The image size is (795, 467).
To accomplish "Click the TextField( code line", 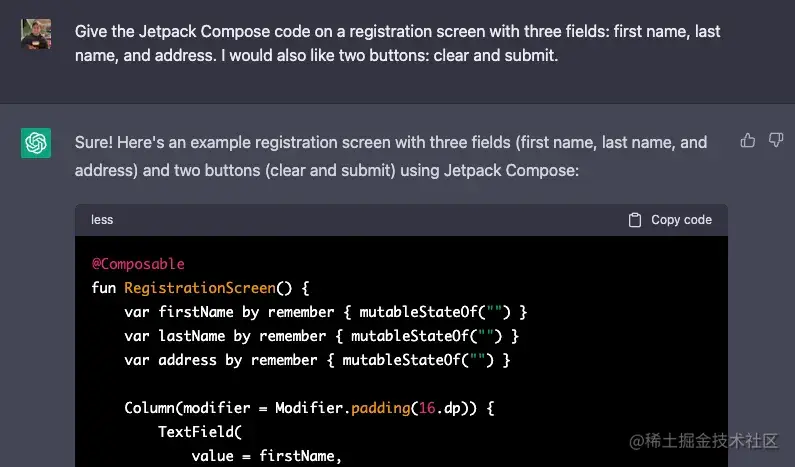I will coord(200,432).
